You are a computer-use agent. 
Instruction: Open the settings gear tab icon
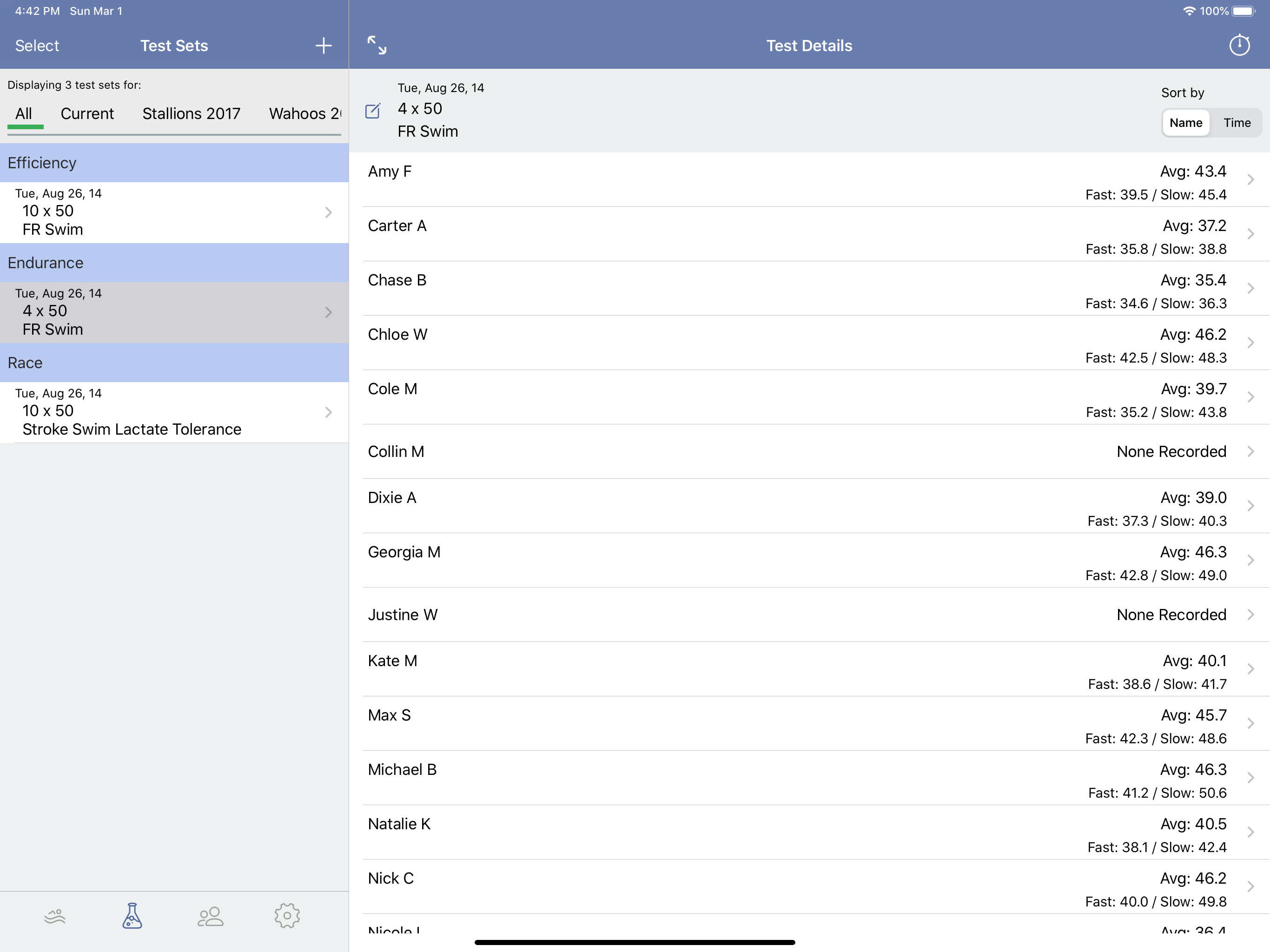(287, 916)
